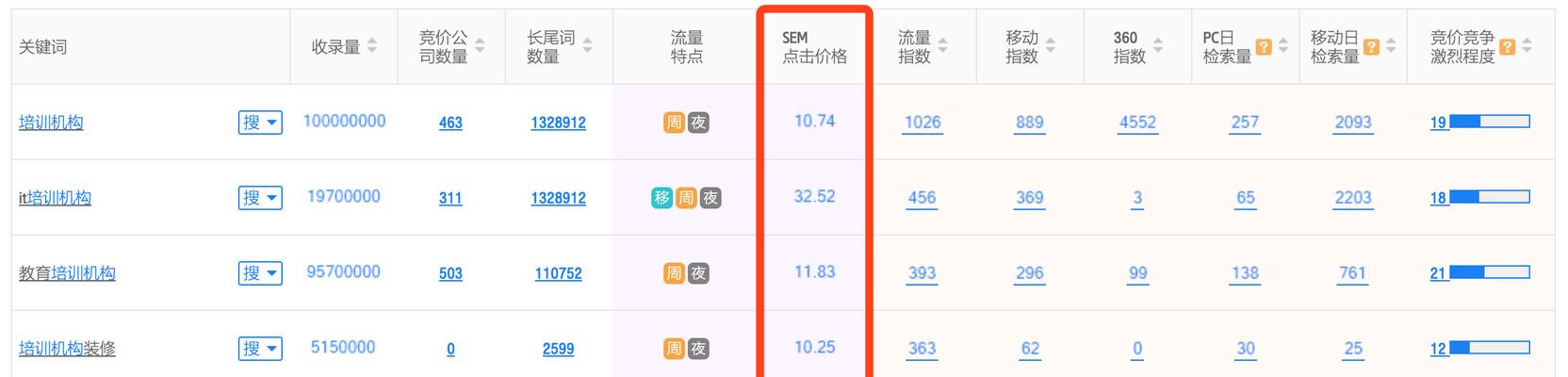The image size is (1568, 377).
Task: Open the 搜 dropdown for it培训机构
Action: click(260, 198)
